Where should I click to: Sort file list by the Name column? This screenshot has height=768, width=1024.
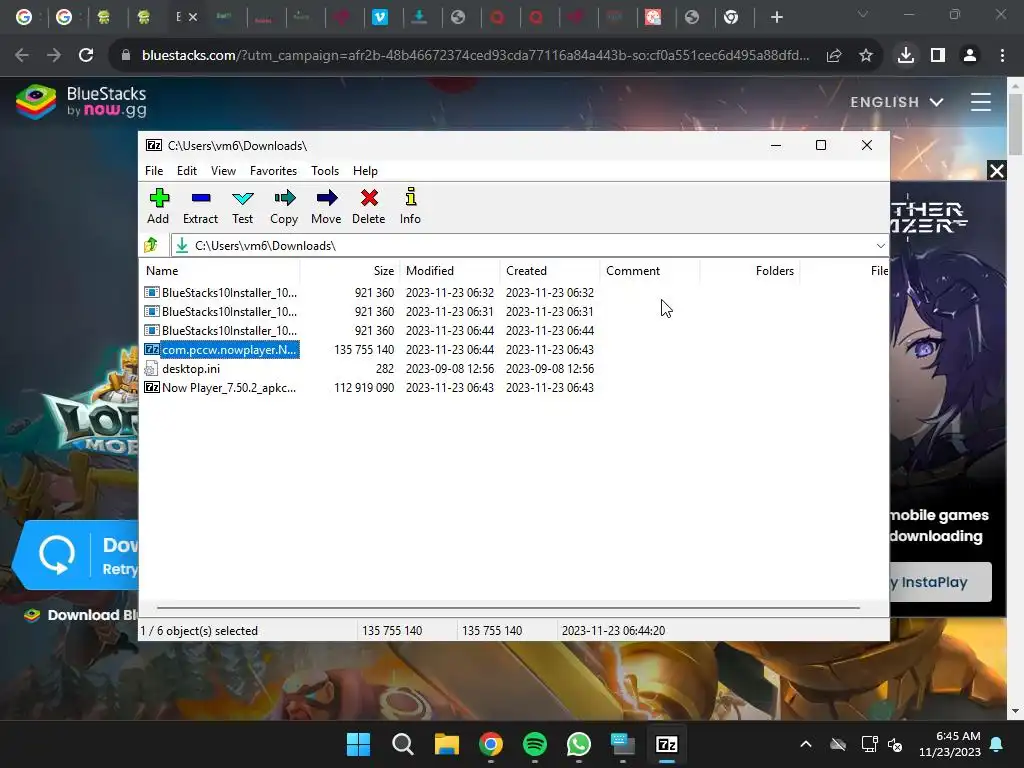coord(221,270)
